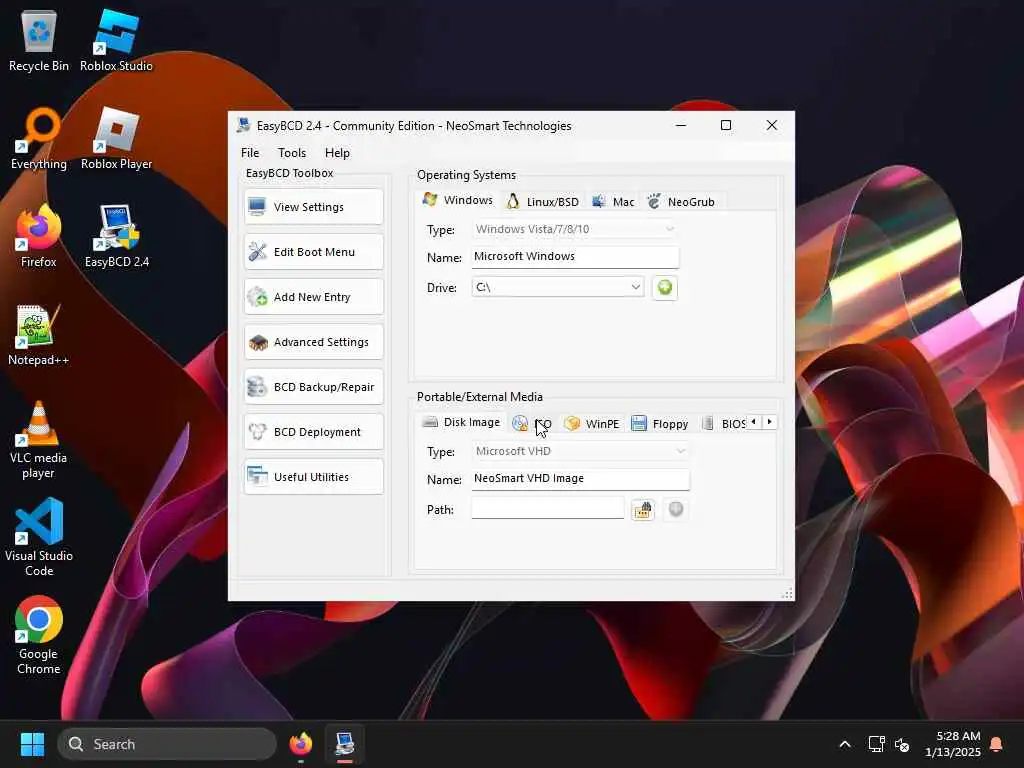Viewport: 1024px width, 768px height.
Task: Open BCD Backup/Repair
Action: (x=313, y=387)
